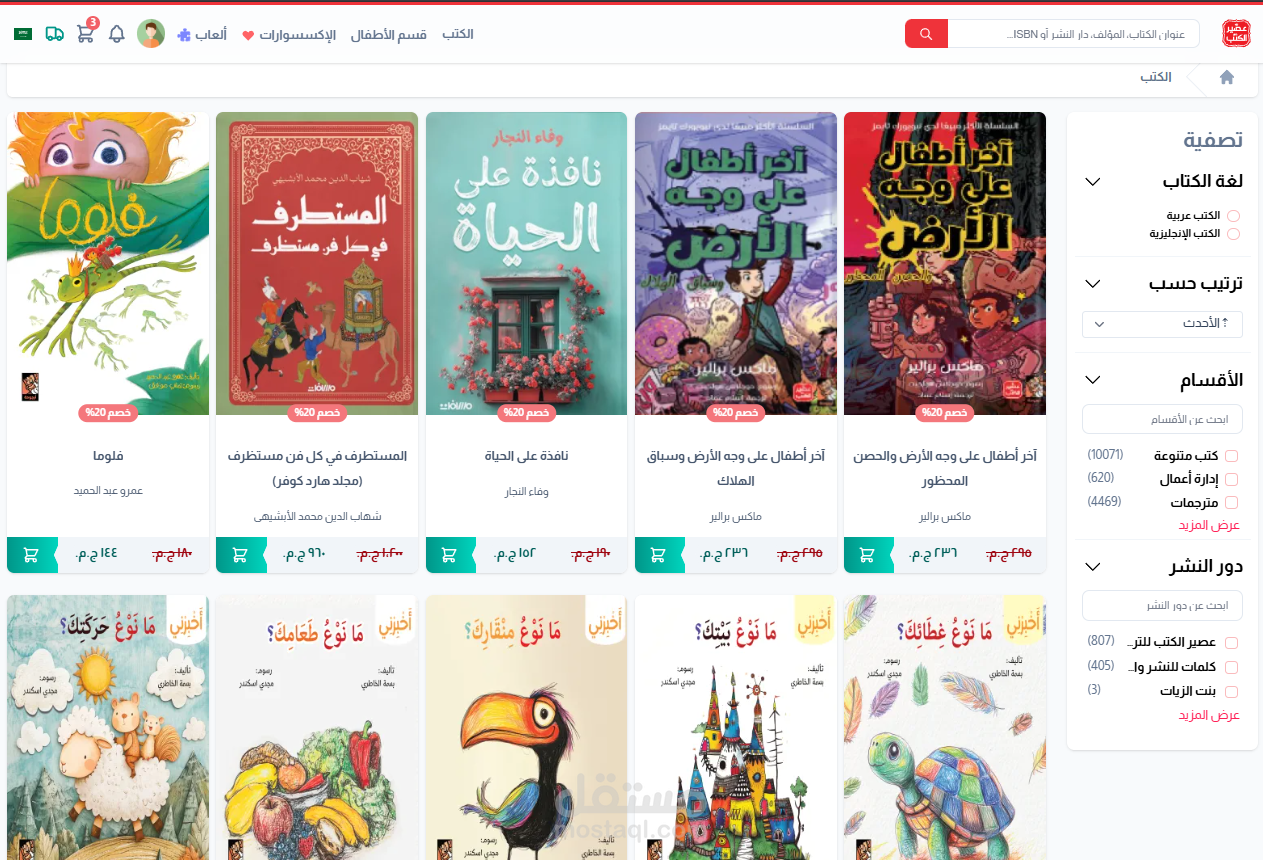
Task: Focus the publisher search field ابحث عن دور النشر
Action: click(x=1162, y=606)
